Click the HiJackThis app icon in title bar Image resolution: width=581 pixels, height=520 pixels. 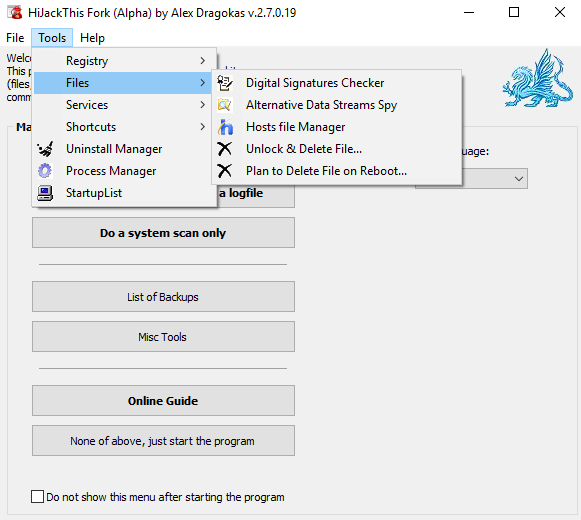coord(15,13)
